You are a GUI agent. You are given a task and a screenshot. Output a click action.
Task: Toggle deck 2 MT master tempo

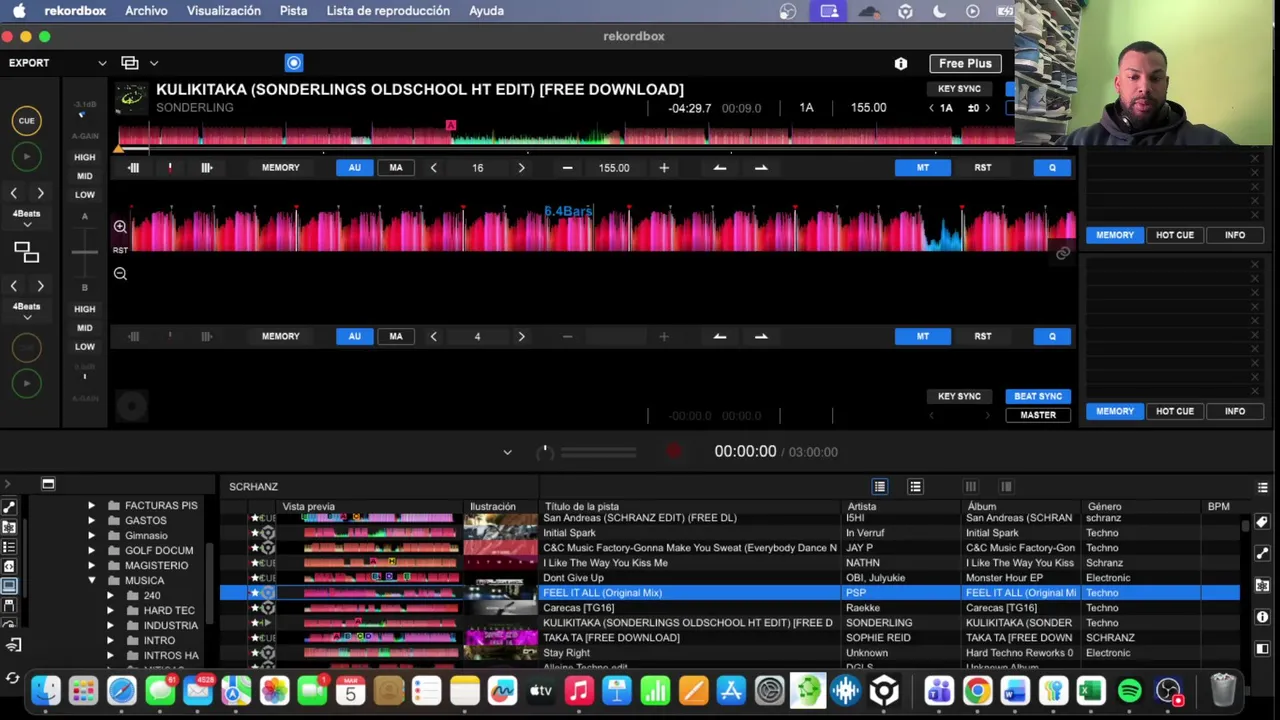click(923, 336)
